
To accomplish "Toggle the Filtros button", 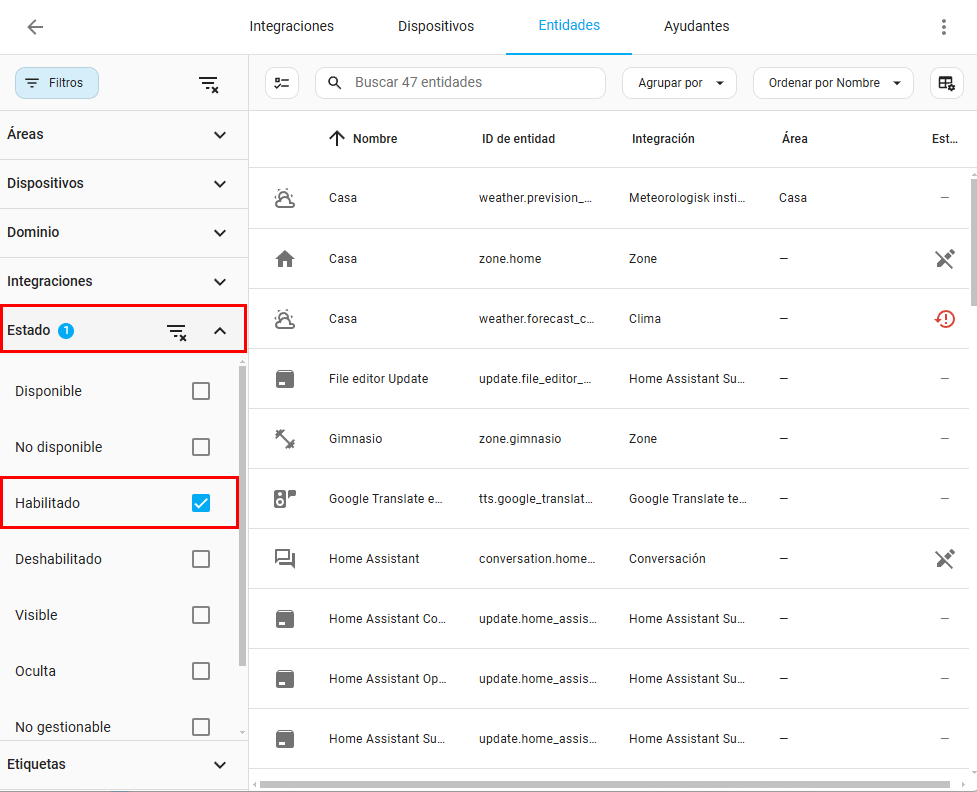I will [57, 83].
